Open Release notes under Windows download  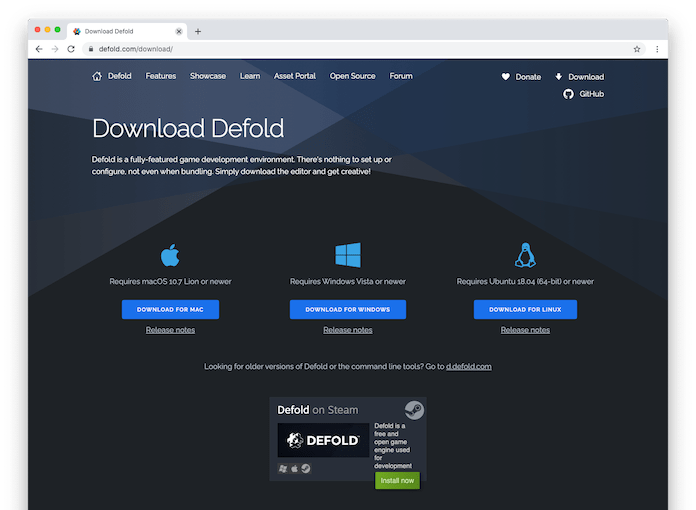[x=348, y=330]
